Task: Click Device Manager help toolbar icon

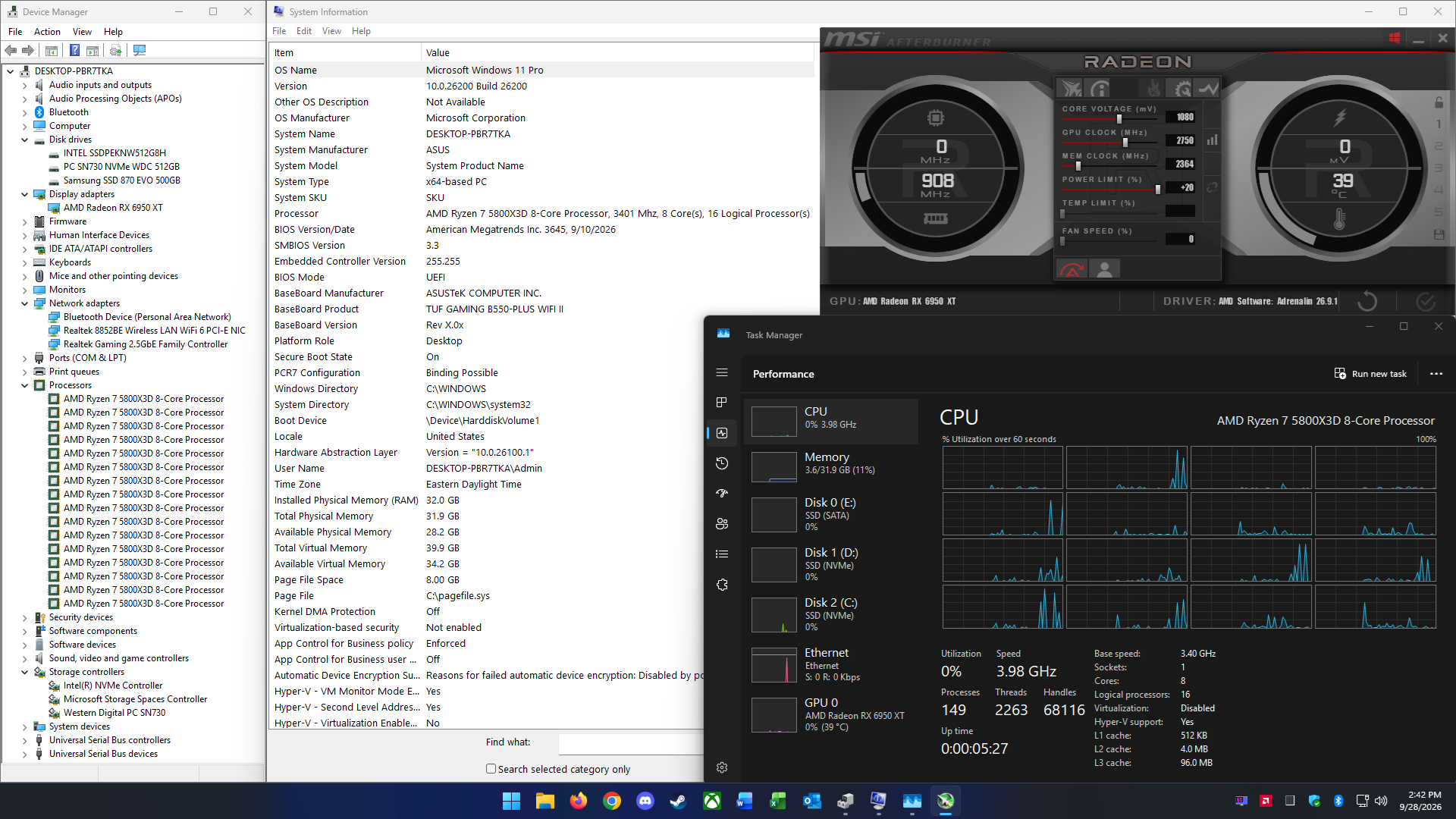Action: click(x=74, y=51)
